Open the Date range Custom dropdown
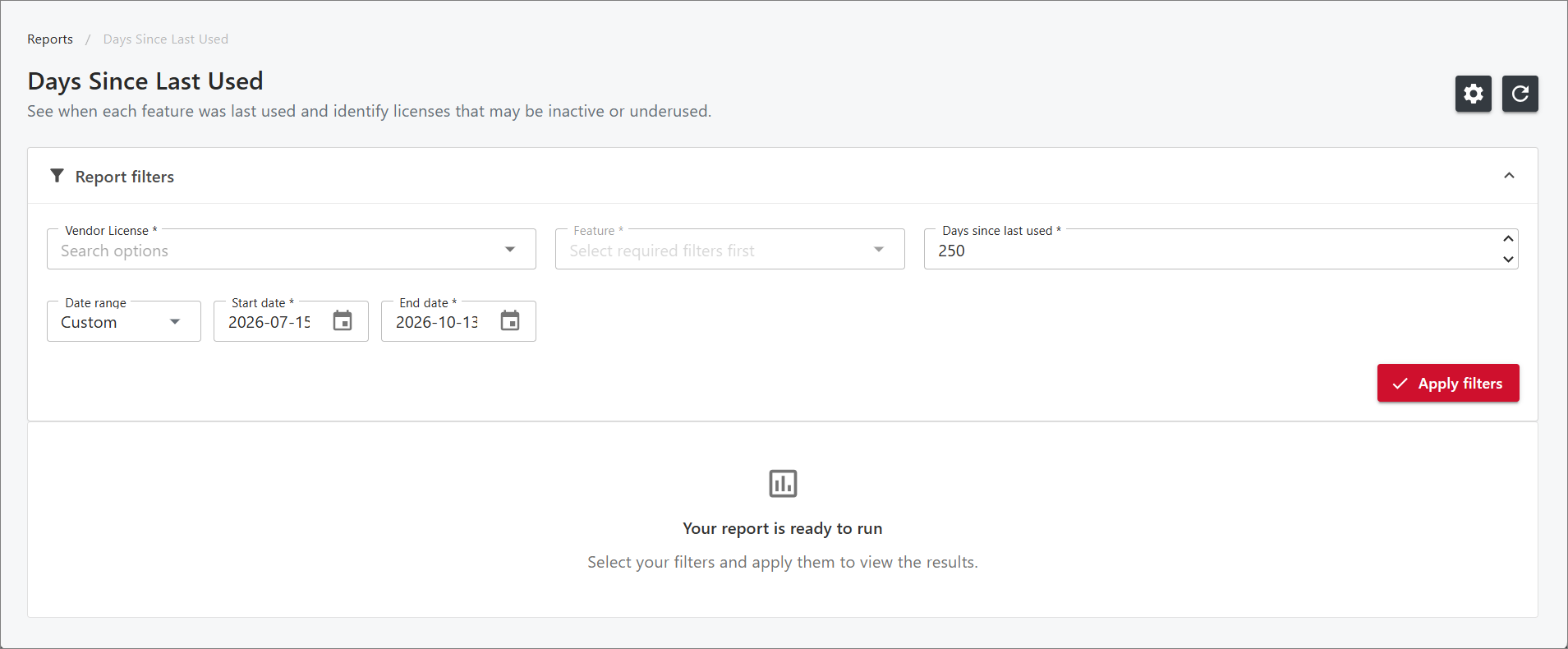This screenshot has height=649, width=1568. pyautogui.click(x=124, y=321)
